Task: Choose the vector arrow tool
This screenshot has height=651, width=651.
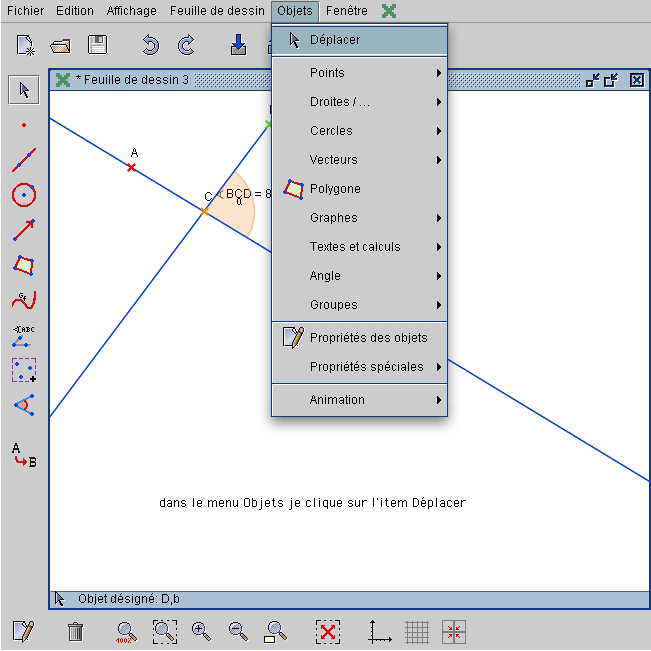Action: (x=24, y=230)
